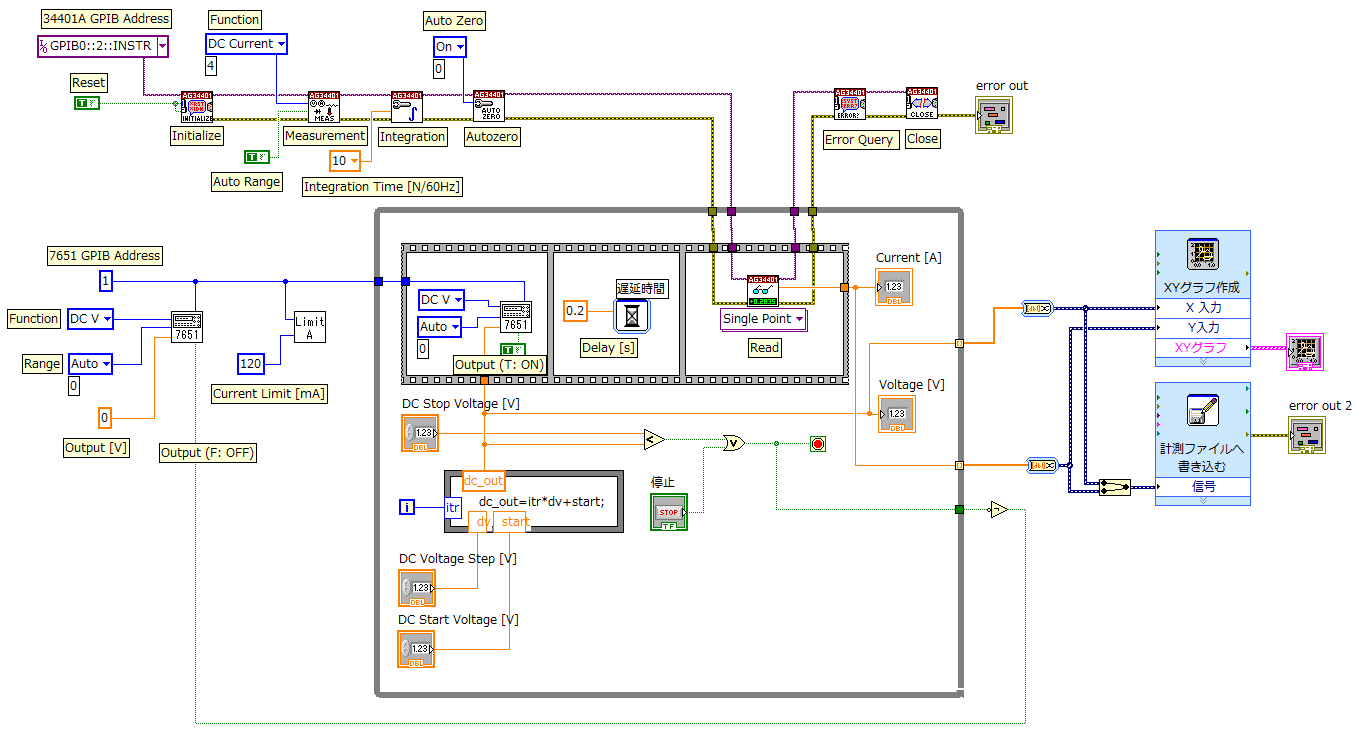Select the 信号 input terminal row
The image size is (1356, 736).
(1203, 487)
